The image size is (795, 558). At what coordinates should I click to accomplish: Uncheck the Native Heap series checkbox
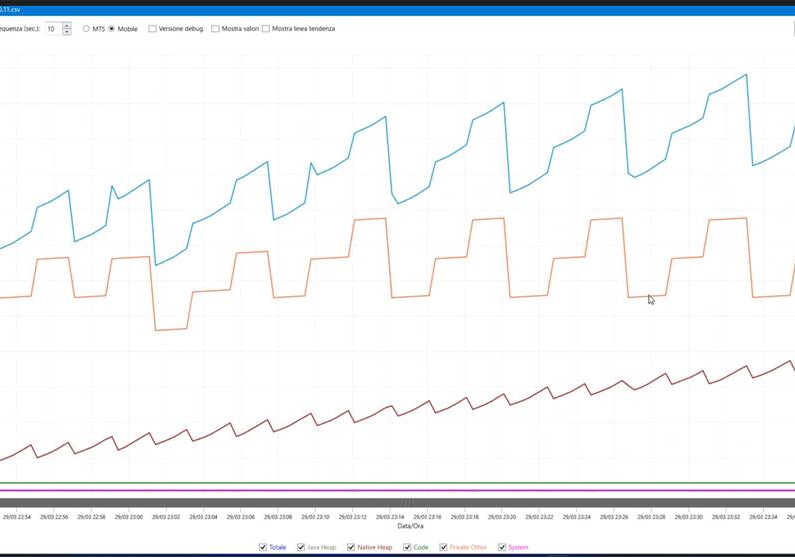click(351, 547)
